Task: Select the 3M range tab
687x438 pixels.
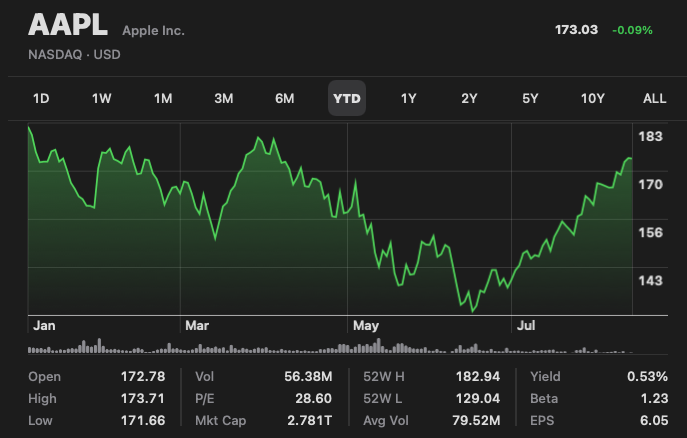Action: coord(224,99)
